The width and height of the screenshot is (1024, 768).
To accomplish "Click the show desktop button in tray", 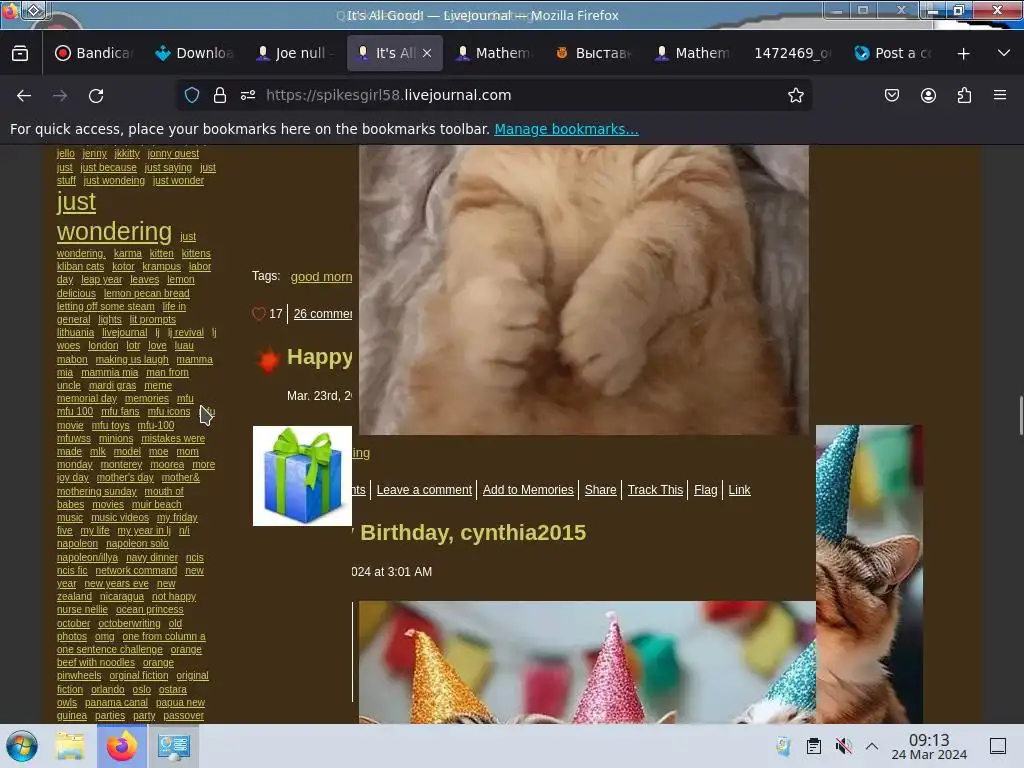I will (x=998, y=746).
